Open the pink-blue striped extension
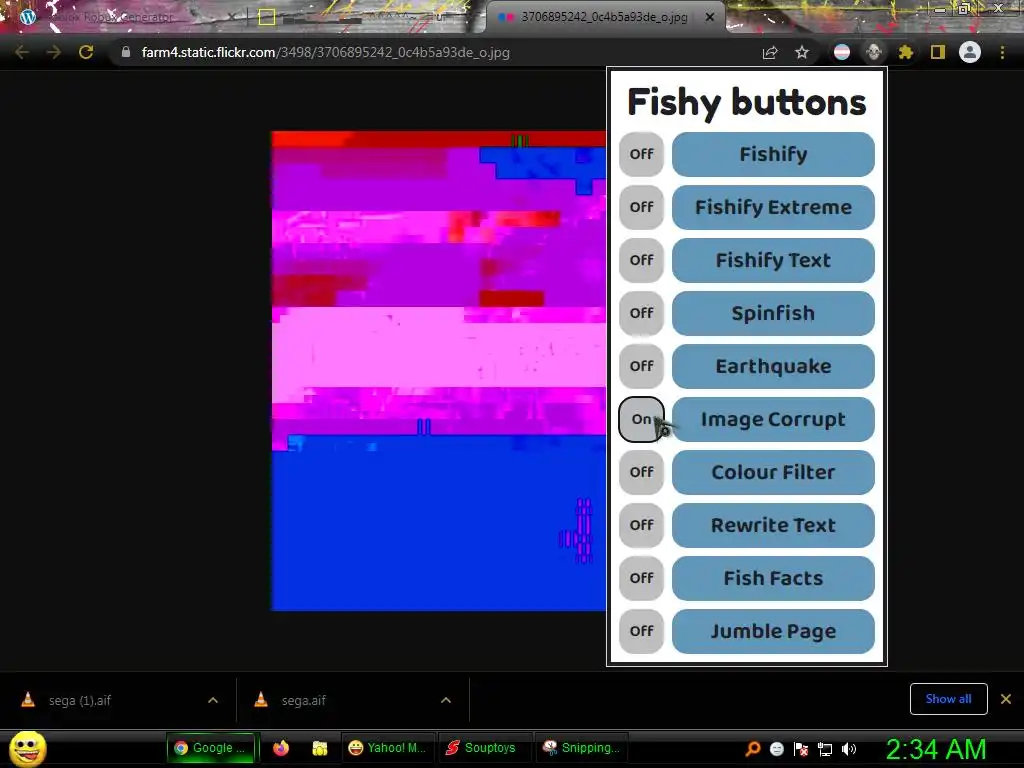This screenshot has height=768, width=1024. [842, 52]
